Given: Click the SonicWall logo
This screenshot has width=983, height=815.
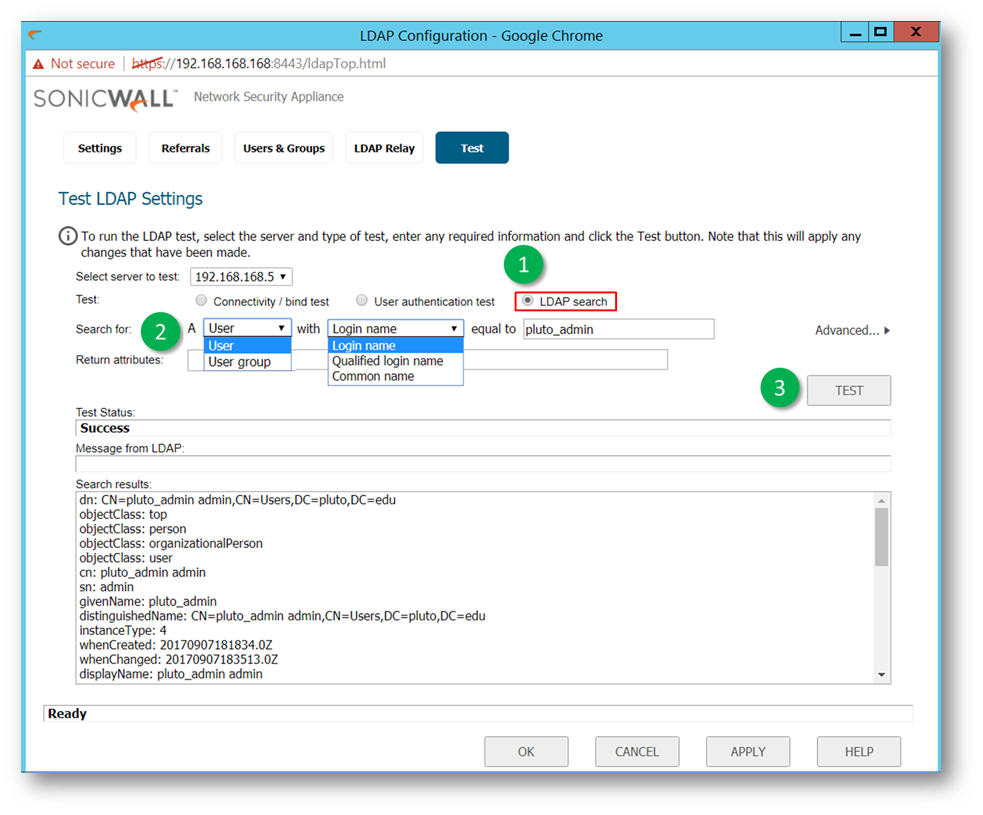Looking at the screenshot, I should click(x=105, y=98).
